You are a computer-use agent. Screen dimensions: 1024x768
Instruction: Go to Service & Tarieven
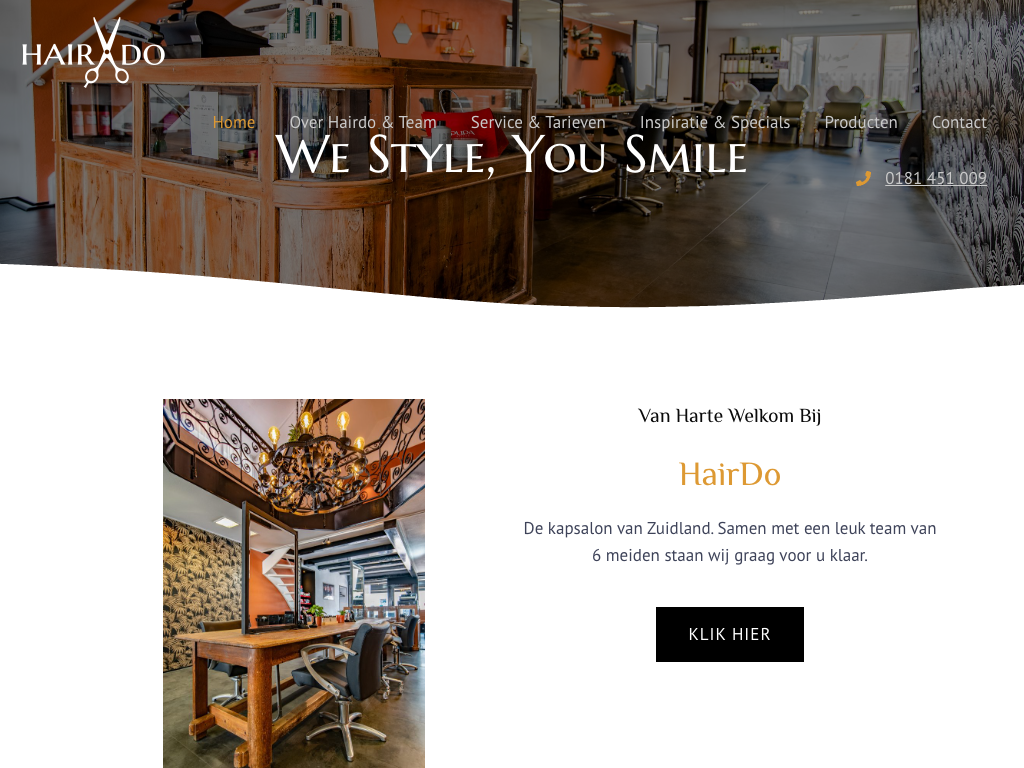[x=538, y=122]
